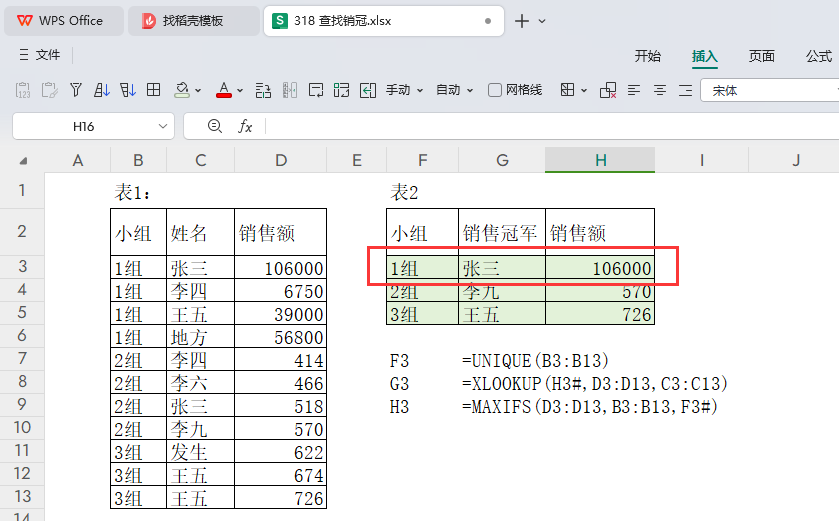Screen dimensions: 839x521
Task: Expand the H16 name box dropdown
Action: 163,126
